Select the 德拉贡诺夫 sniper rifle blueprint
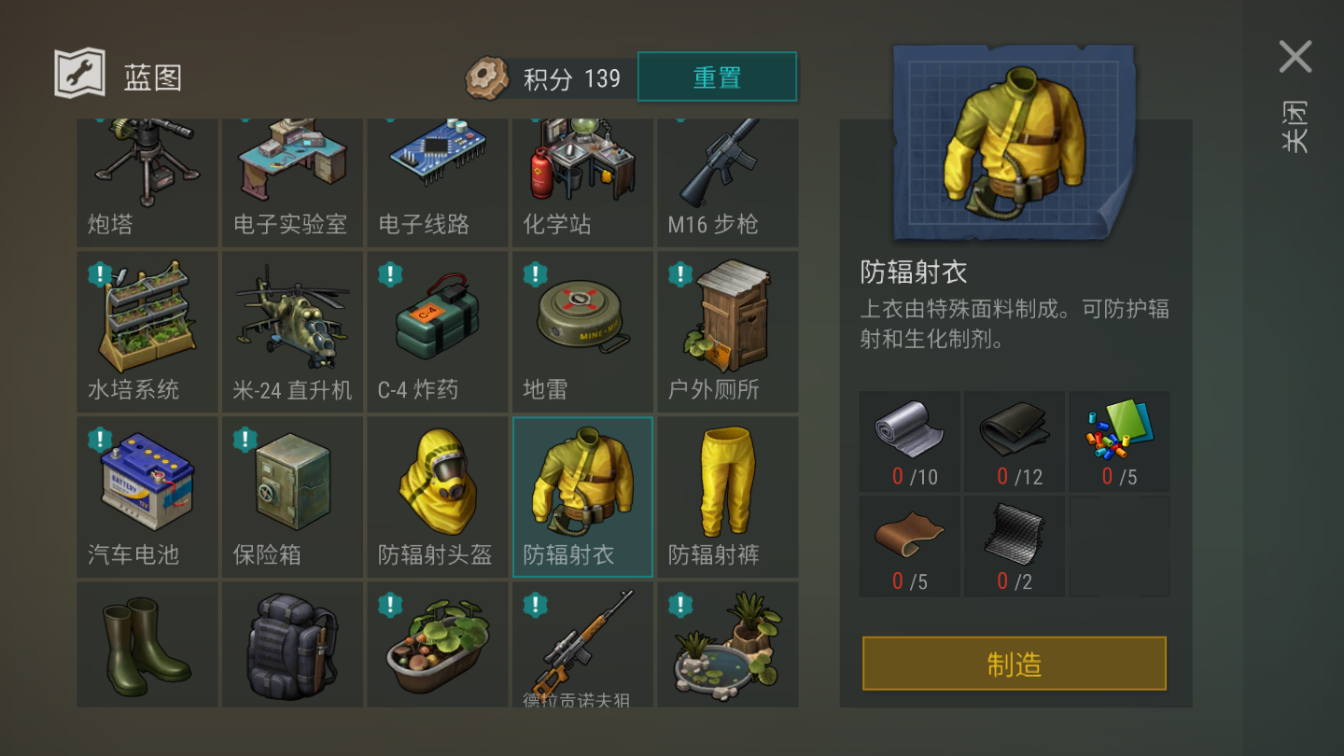The image size is (1344, 756). 582,644
